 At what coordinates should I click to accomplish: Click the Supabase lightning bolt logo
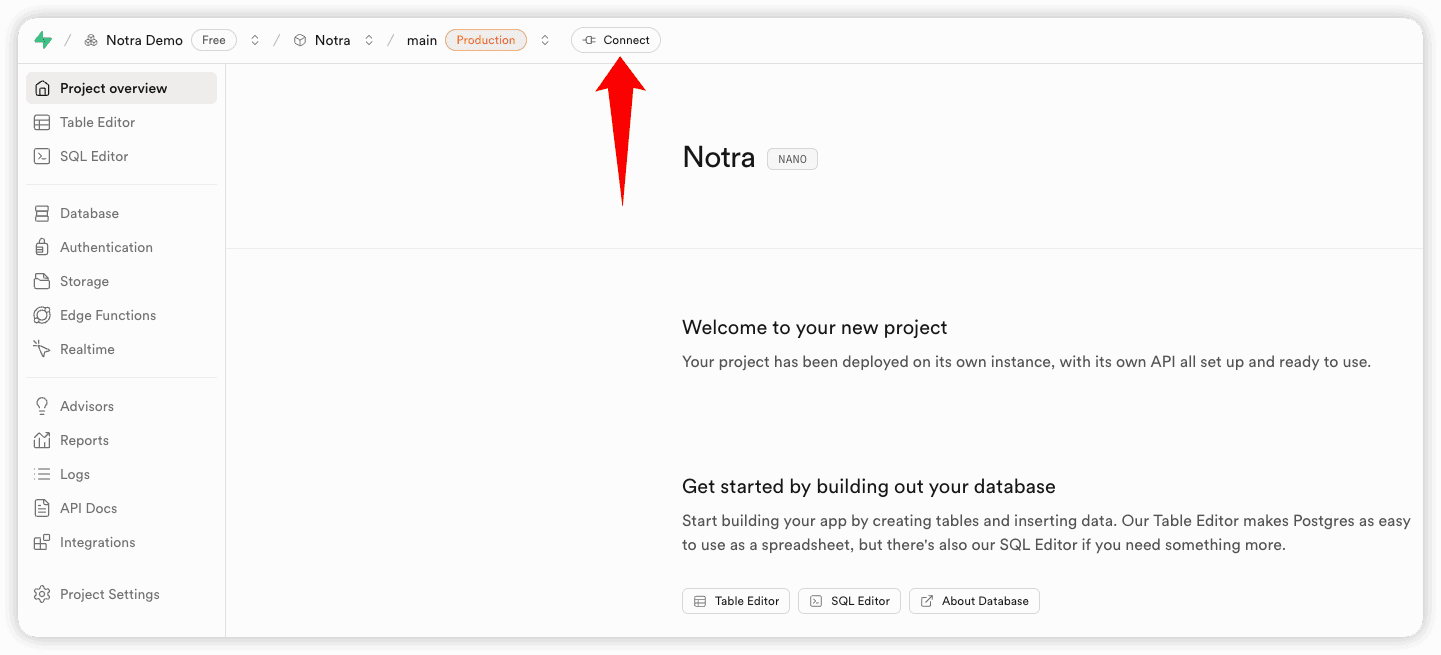click(43, 40)
